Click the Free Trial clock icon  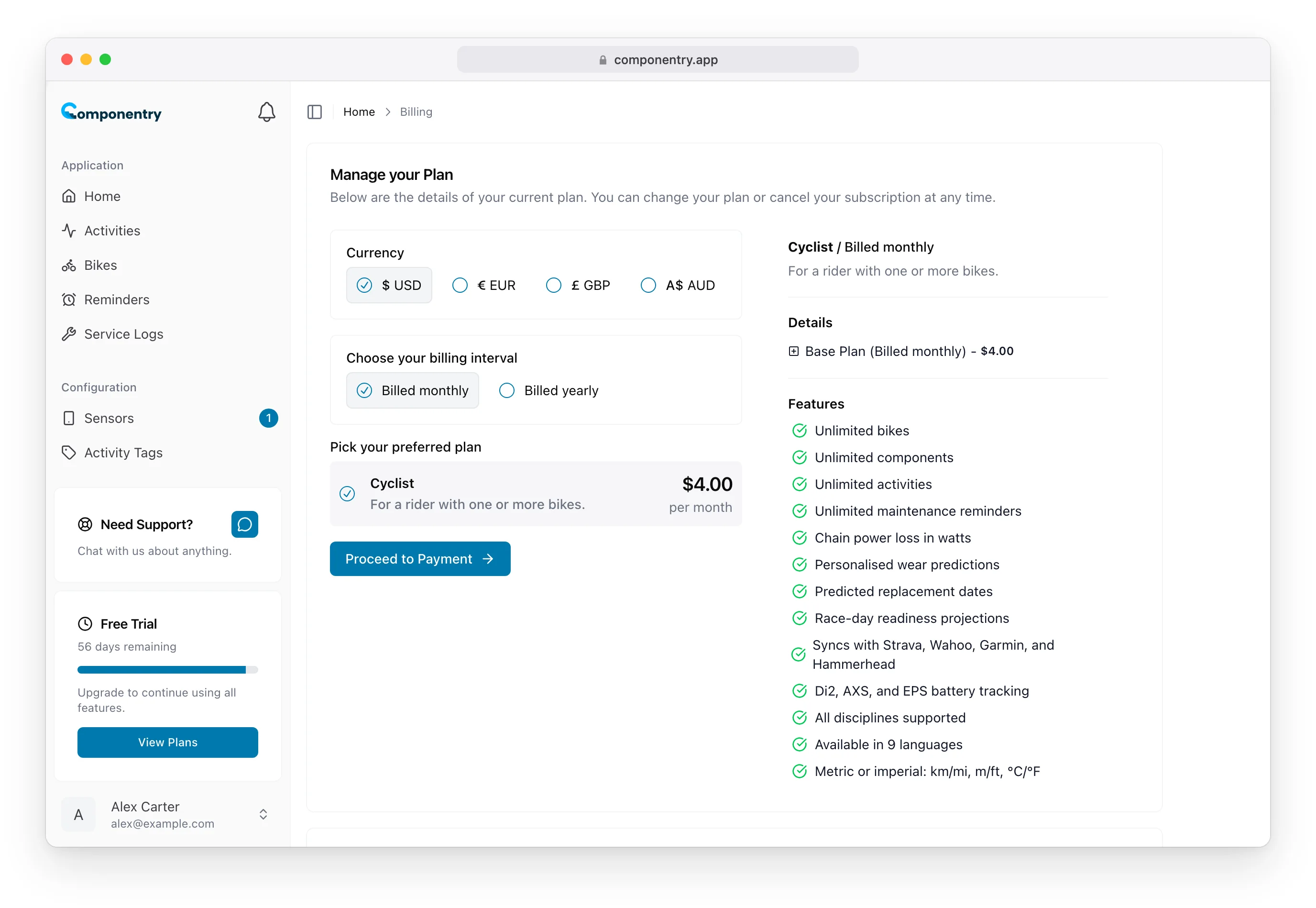(x=85, y=624)
